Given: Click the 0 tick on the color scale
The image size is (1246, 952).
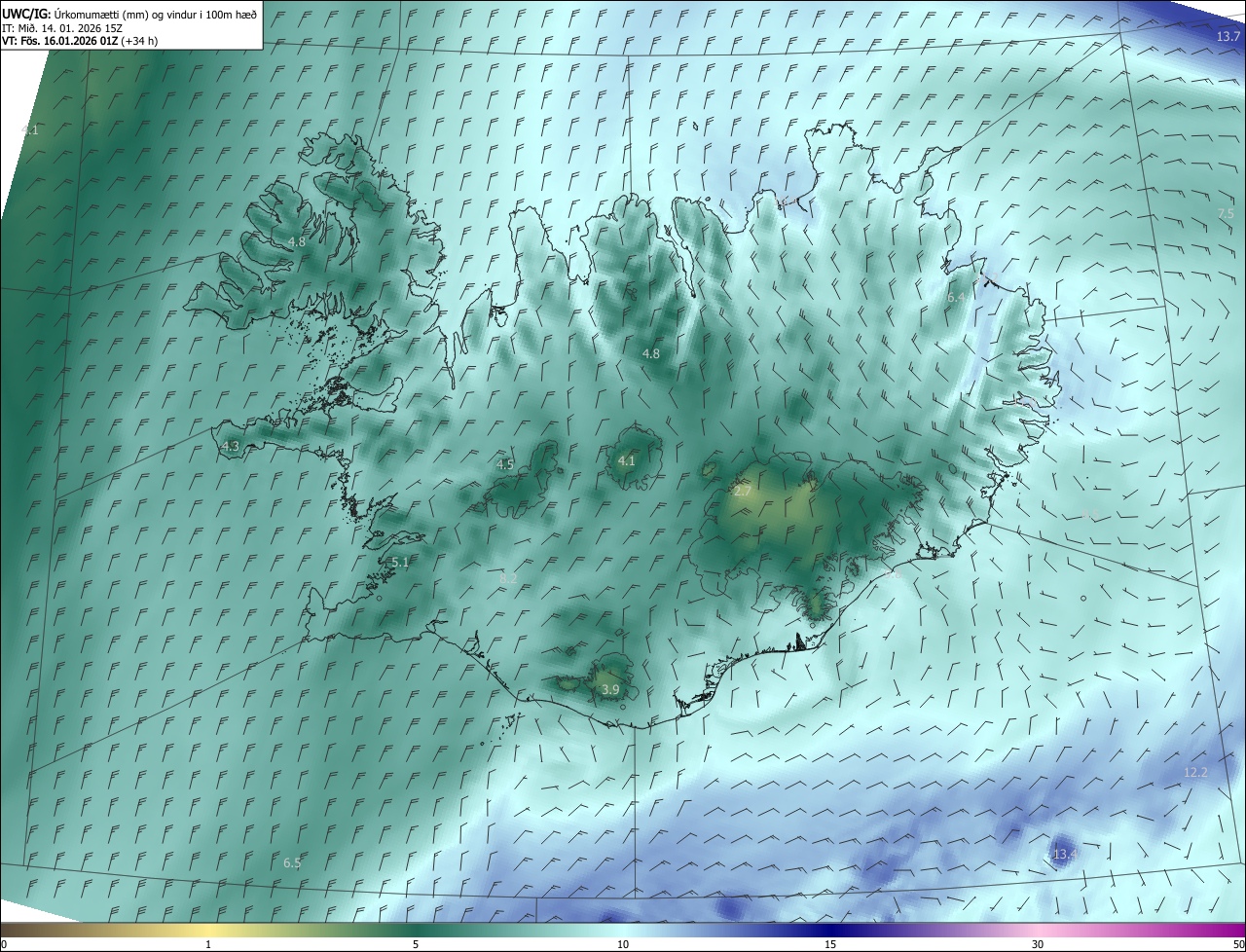Looking at the screenshot, I should (4, 944).
